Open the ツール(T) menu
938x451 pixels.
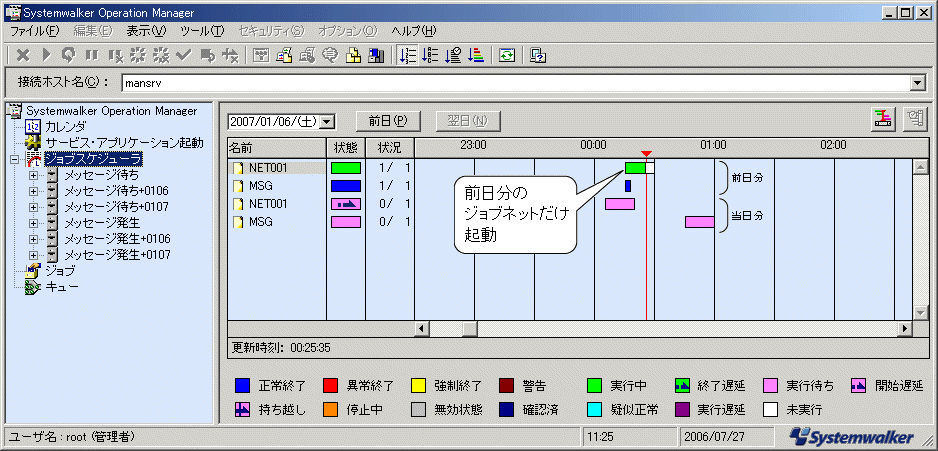[203, 31]
